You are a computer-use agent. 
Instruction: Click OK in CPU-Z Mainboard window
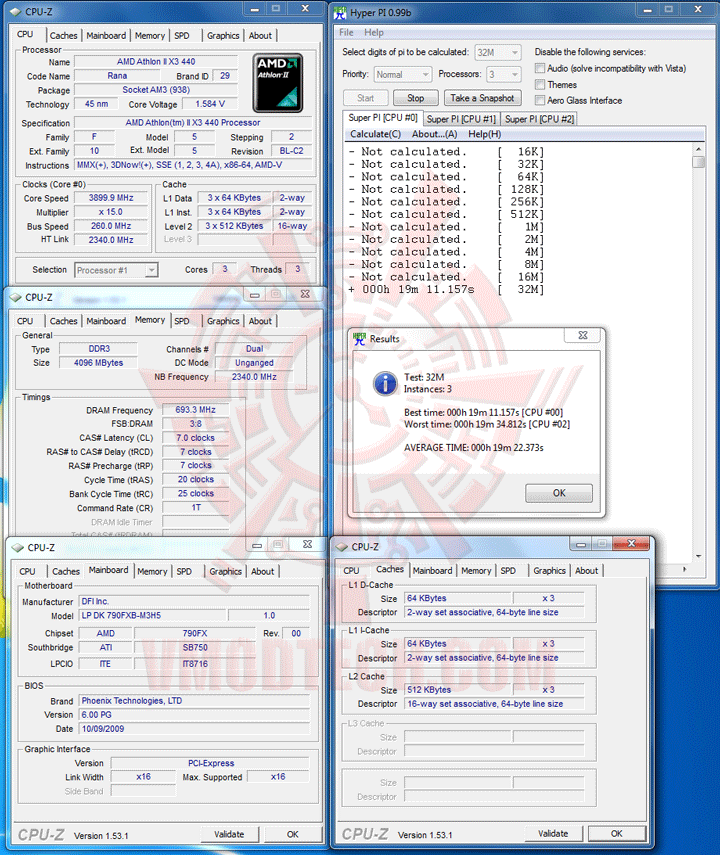click(x=293, y=834)
